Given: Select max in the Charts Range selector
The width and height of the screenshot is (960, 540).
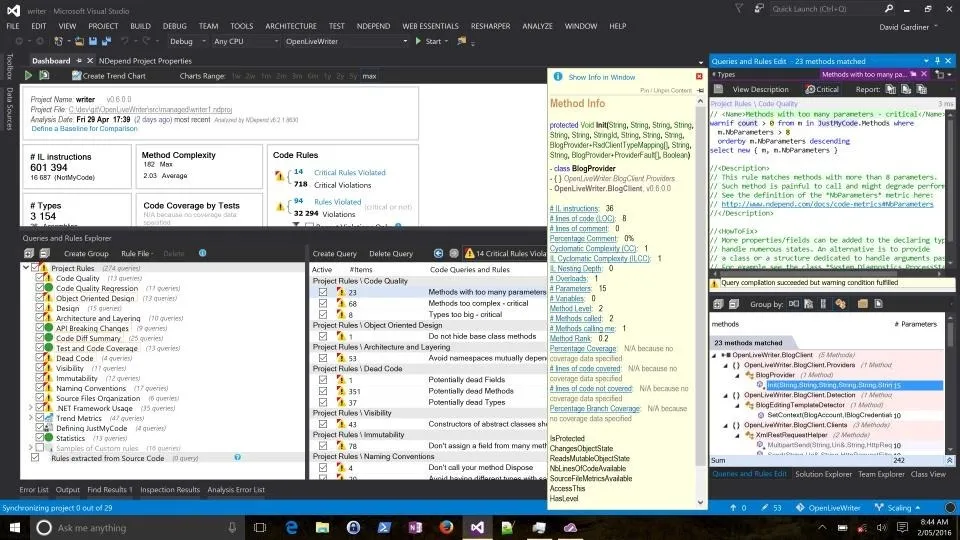Looking at the screenshot, I should (x=369, y=76).
